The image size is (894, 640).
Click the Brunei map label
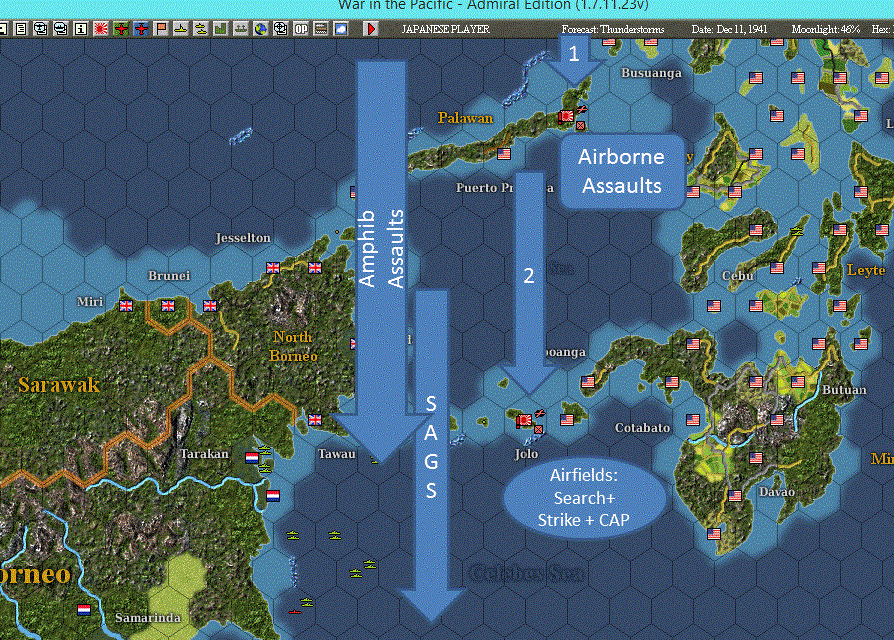tap(169, 276)
